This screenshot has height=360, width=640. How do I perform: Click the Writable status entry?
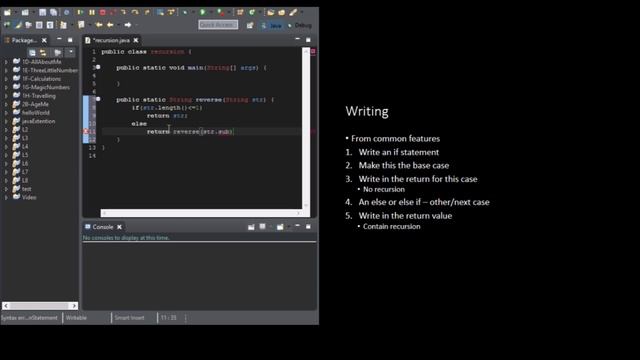pos(76,318)
